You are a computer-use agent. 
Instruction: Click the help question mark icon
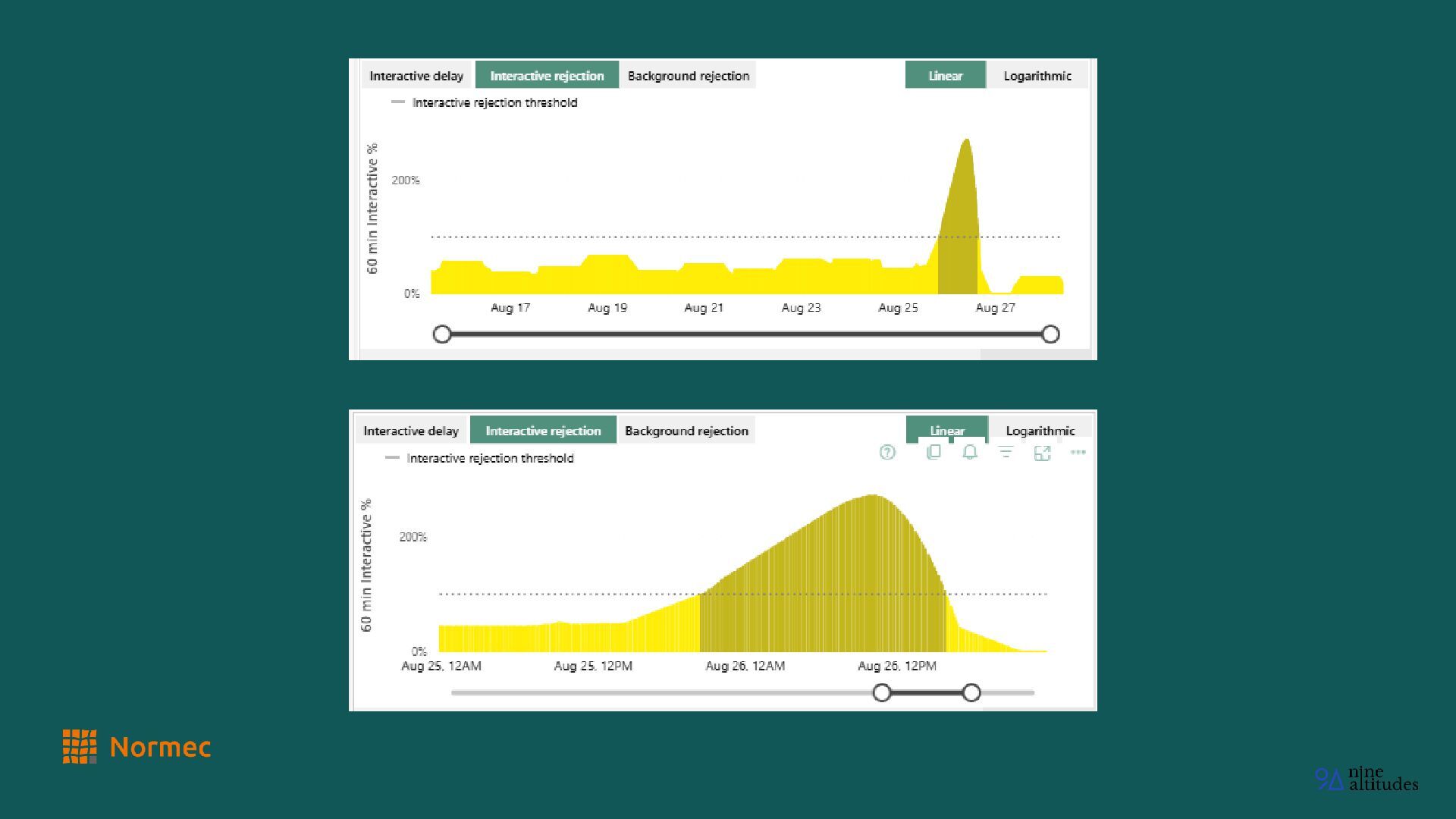coord(887,453)
